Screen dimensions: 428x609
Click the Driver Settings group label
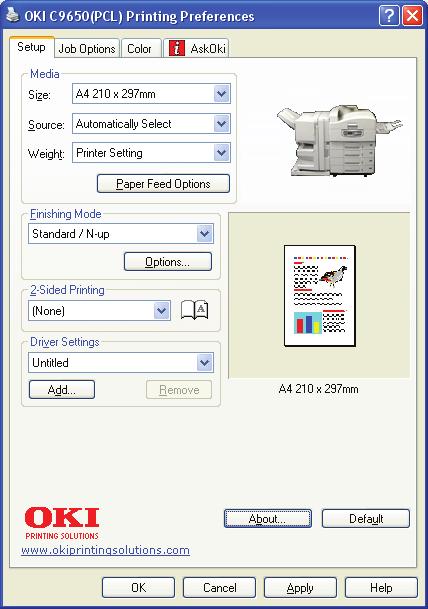tap(64, 342)
